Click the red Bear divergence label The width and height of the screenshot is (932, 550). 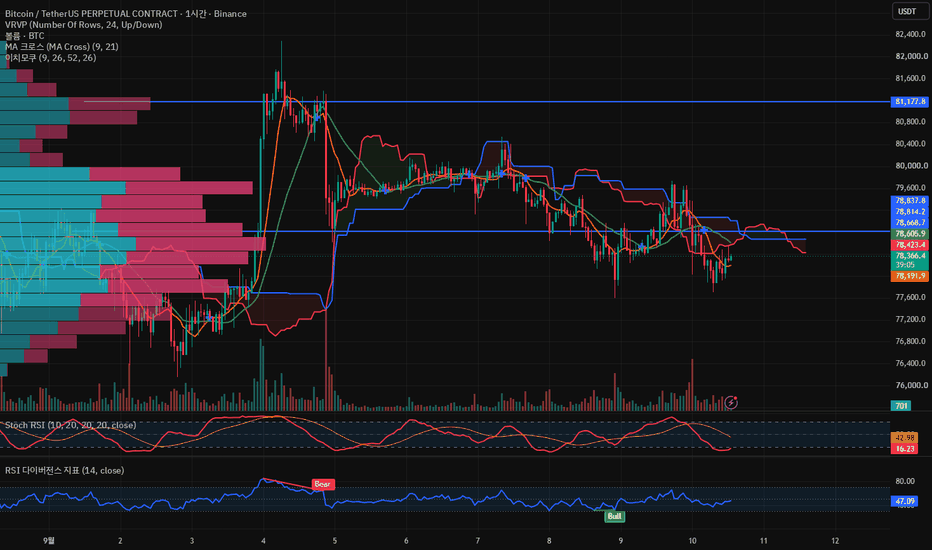tap(322, 484)
